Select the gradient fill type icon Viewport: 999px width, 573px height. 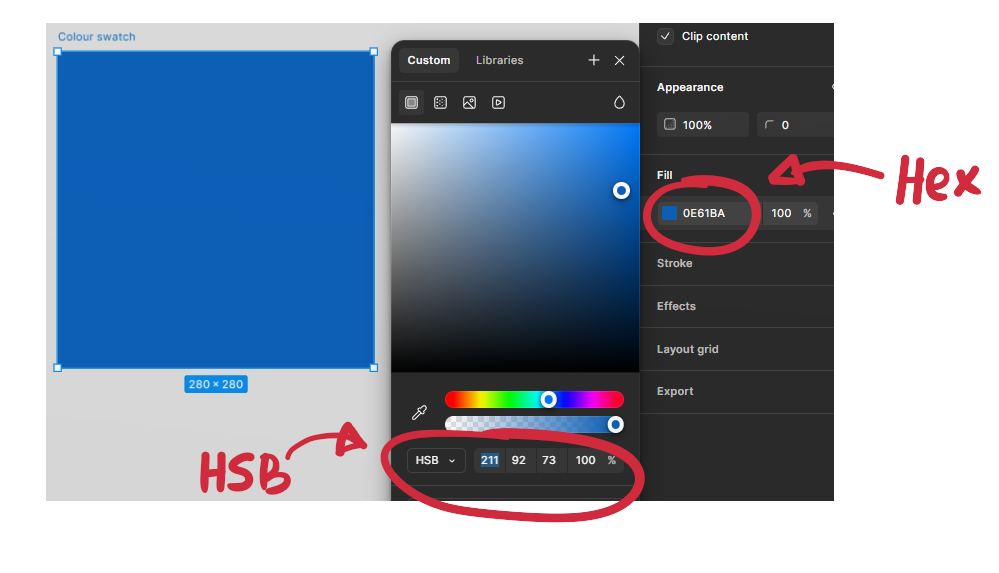pyautogui.click(x=440, y=103)
